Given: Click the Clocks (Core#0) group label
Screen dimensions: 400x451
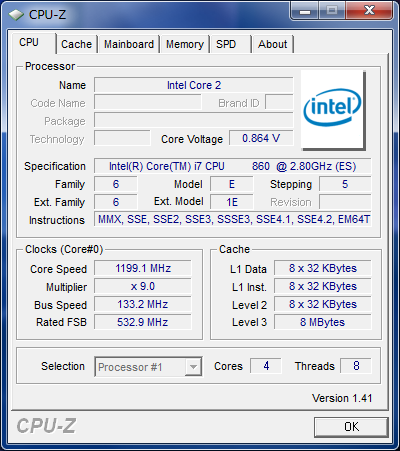Looking at the screenshot, I should coord(64,250).
